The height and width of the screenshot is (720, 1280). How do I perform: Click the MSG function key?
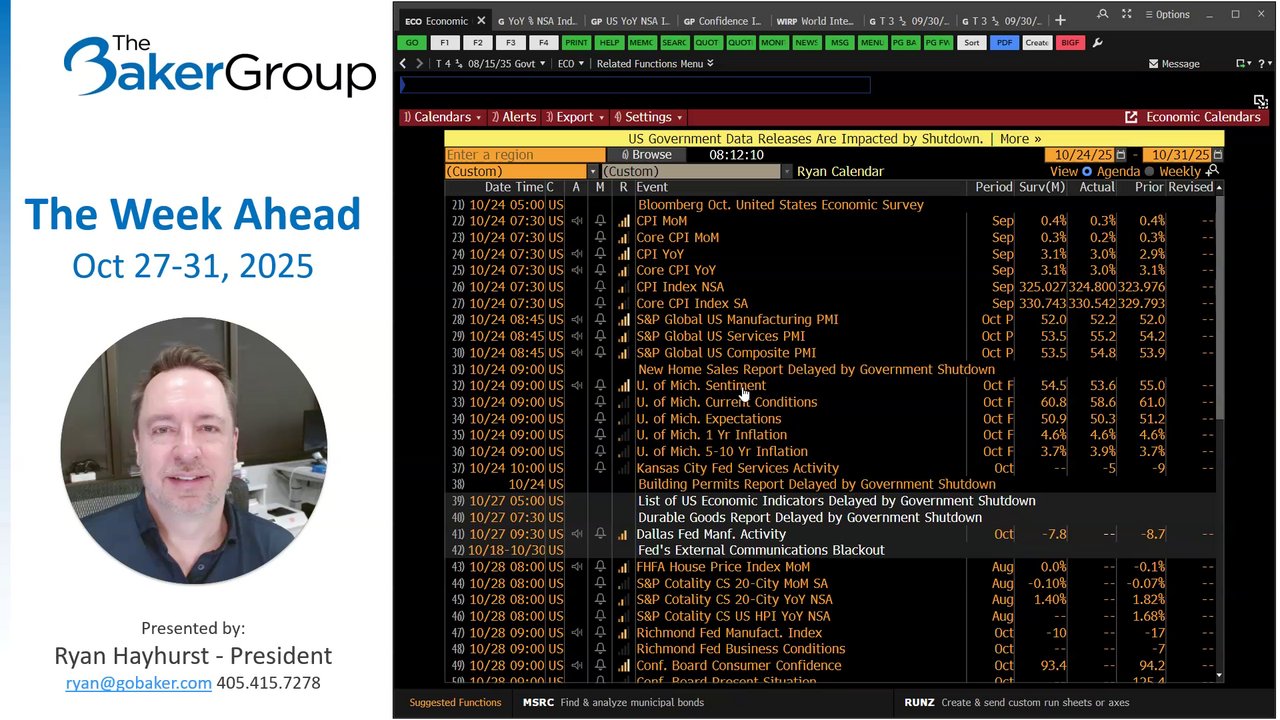coord(839,43)
